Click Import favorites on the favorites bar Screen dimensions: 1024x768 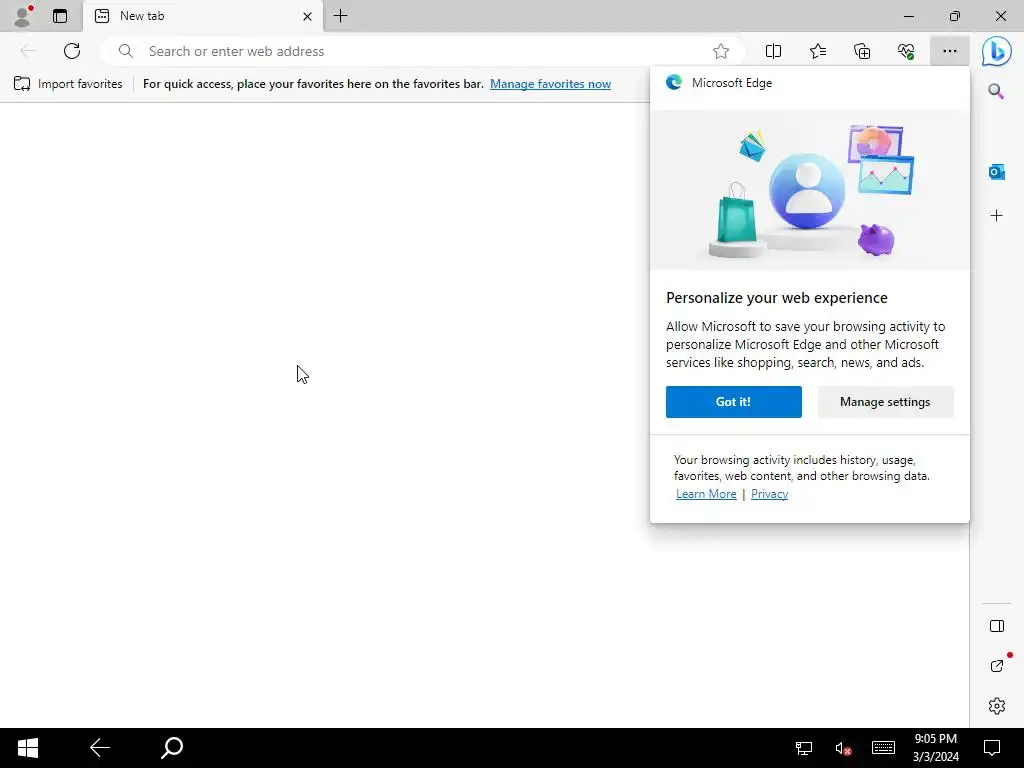68,84
